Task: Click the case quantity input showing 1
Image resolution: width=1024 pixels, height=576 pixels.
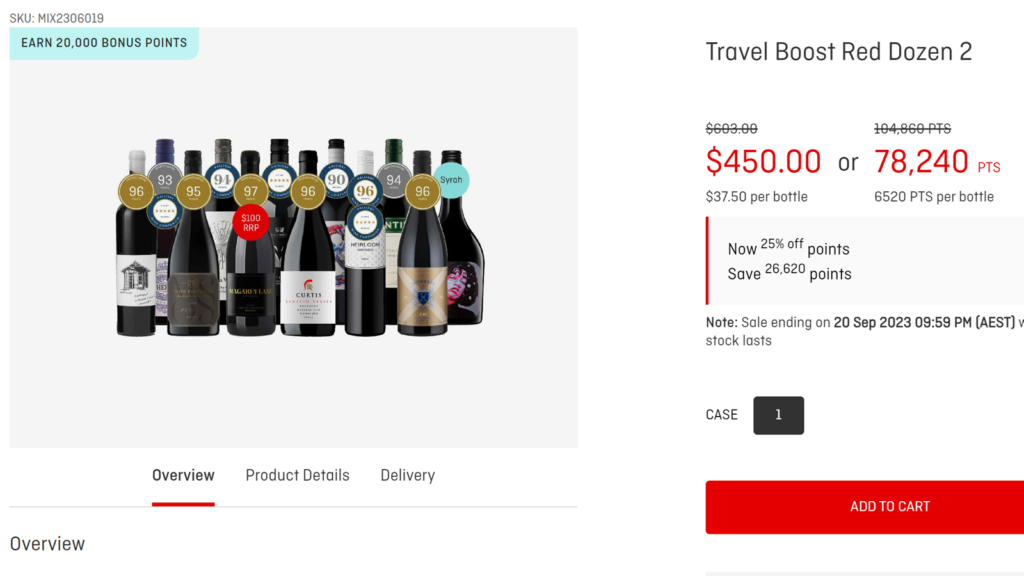Action: pos(778,415)
